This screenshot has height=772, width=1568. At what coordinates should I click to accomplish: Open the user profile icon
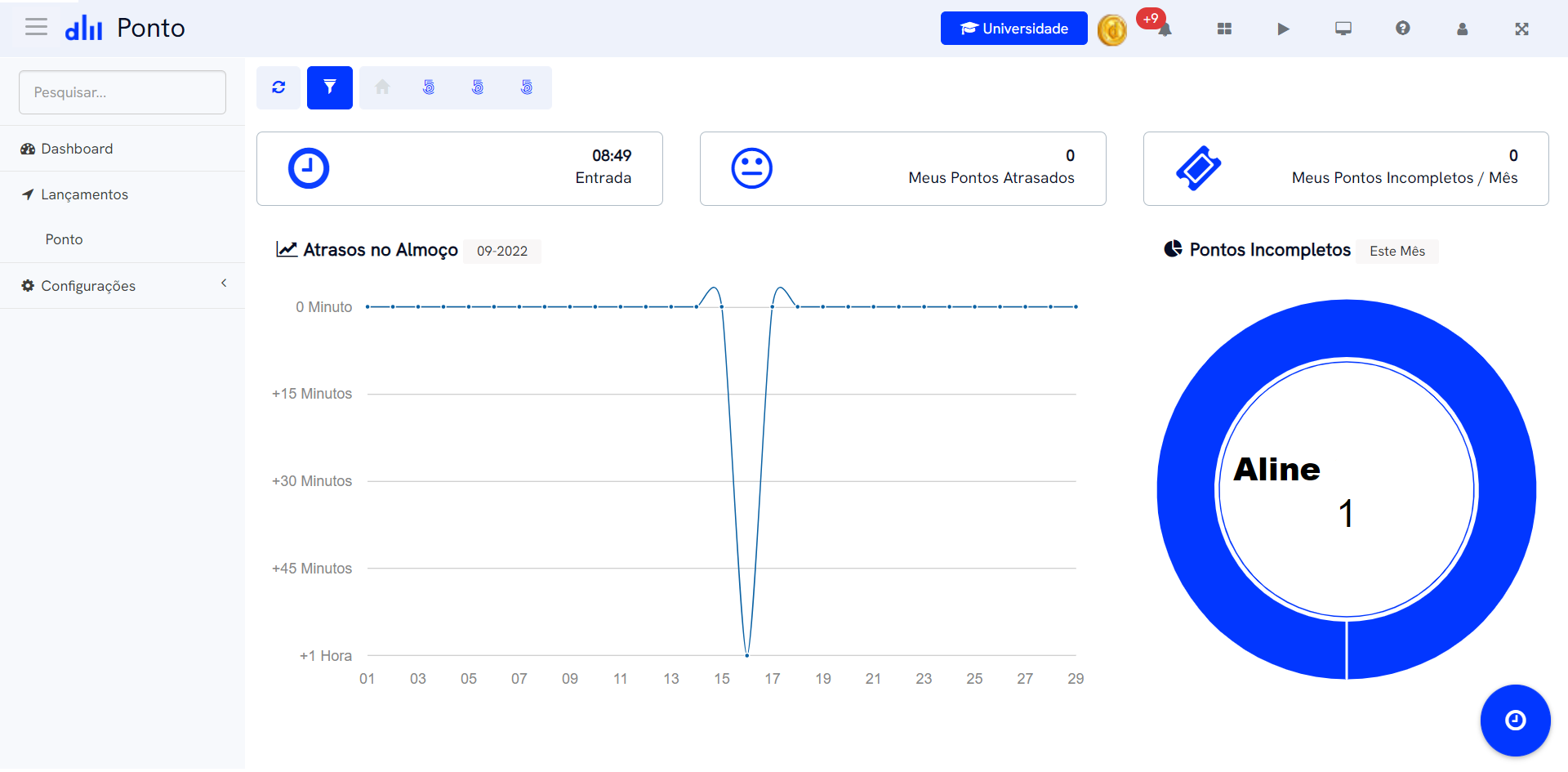tap(1462, 29)
